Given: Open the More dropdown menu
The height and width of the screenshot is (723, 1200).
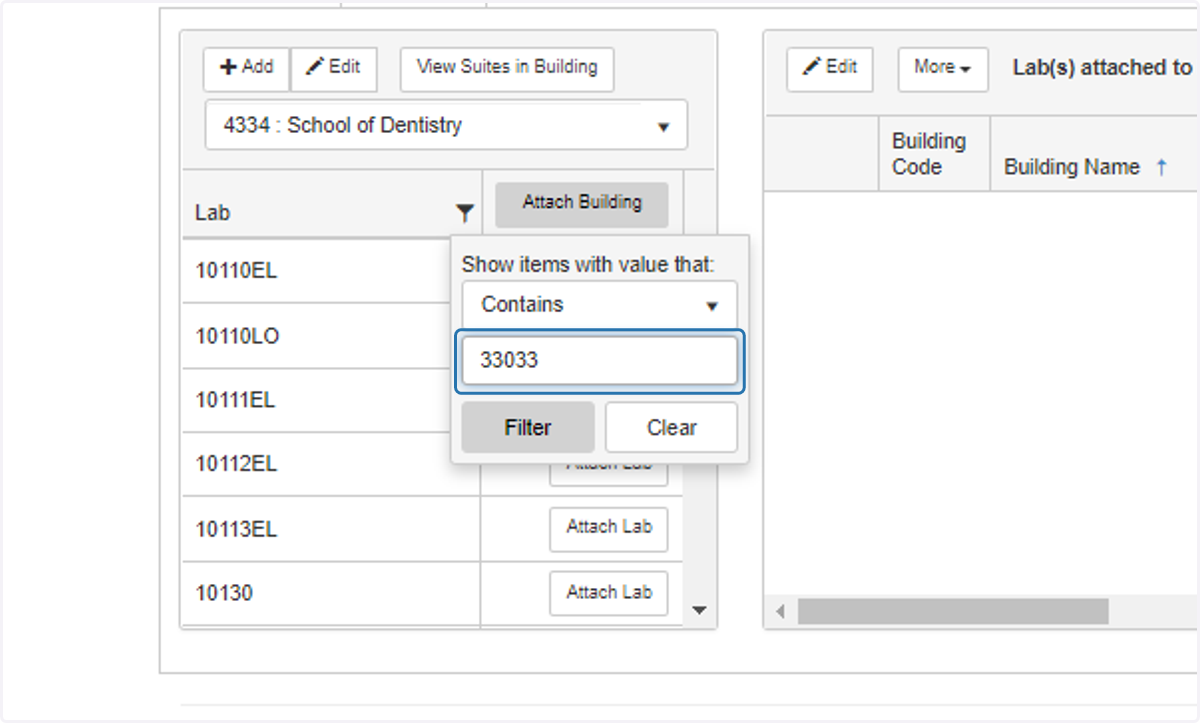Looking at the screenshot, I should pos(943,69).
